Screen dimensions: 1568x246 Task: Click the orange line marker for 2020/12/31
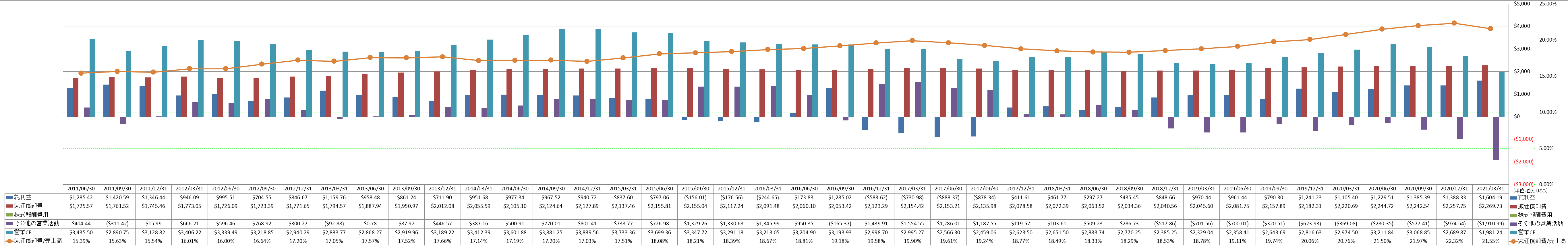pos(1454,23)
